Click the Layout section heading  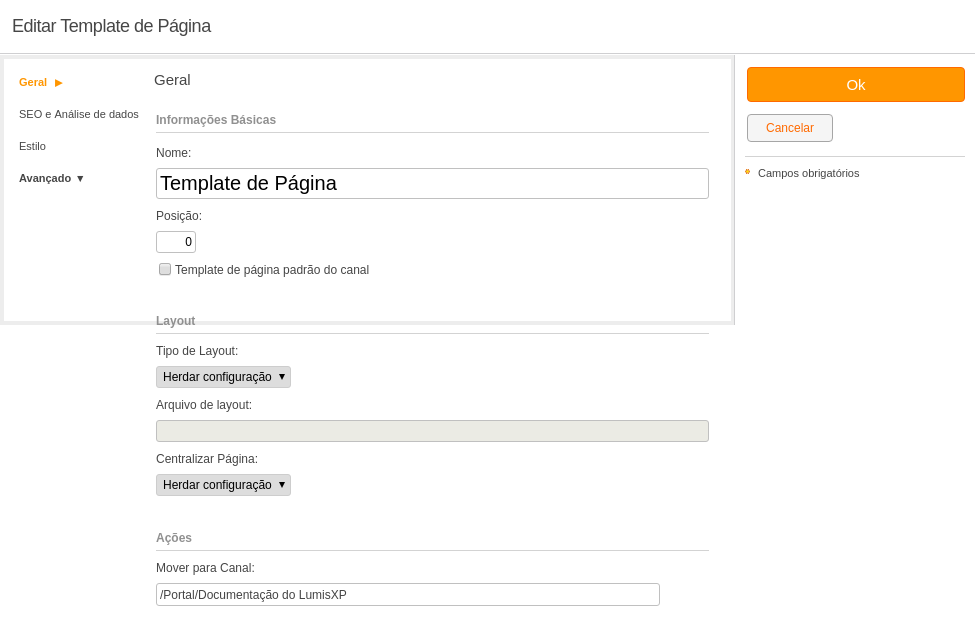click(175, 321)
